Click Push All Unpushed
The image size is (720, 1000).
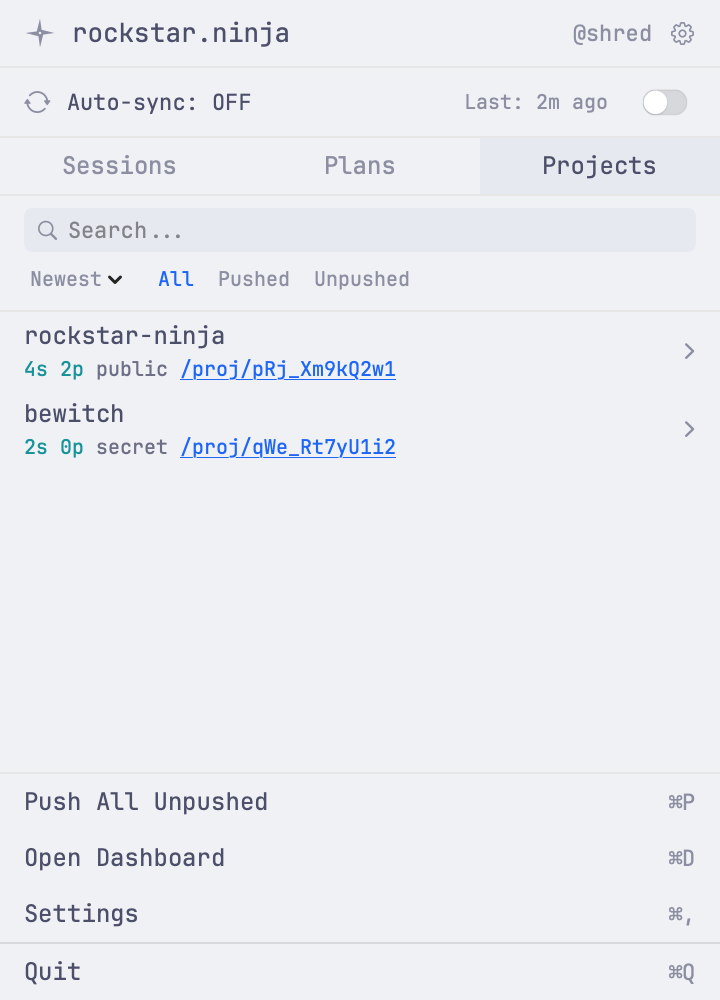[146, 801]
